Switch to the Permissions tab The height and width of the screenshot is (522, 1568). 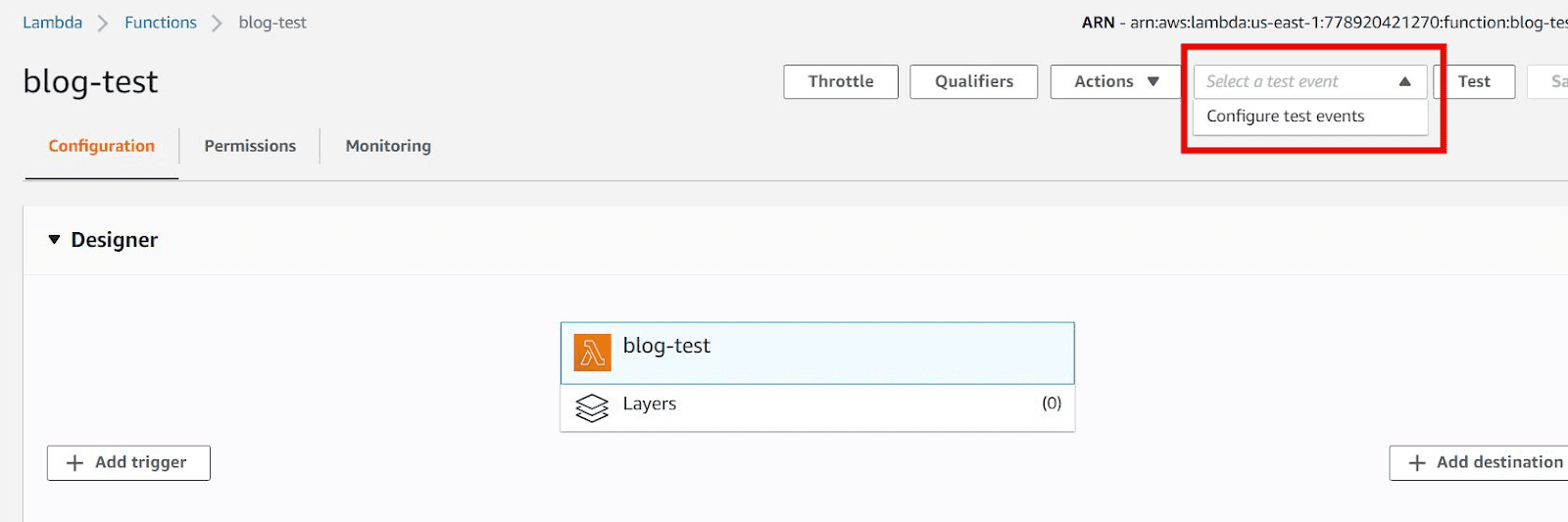tap(250, 146)
